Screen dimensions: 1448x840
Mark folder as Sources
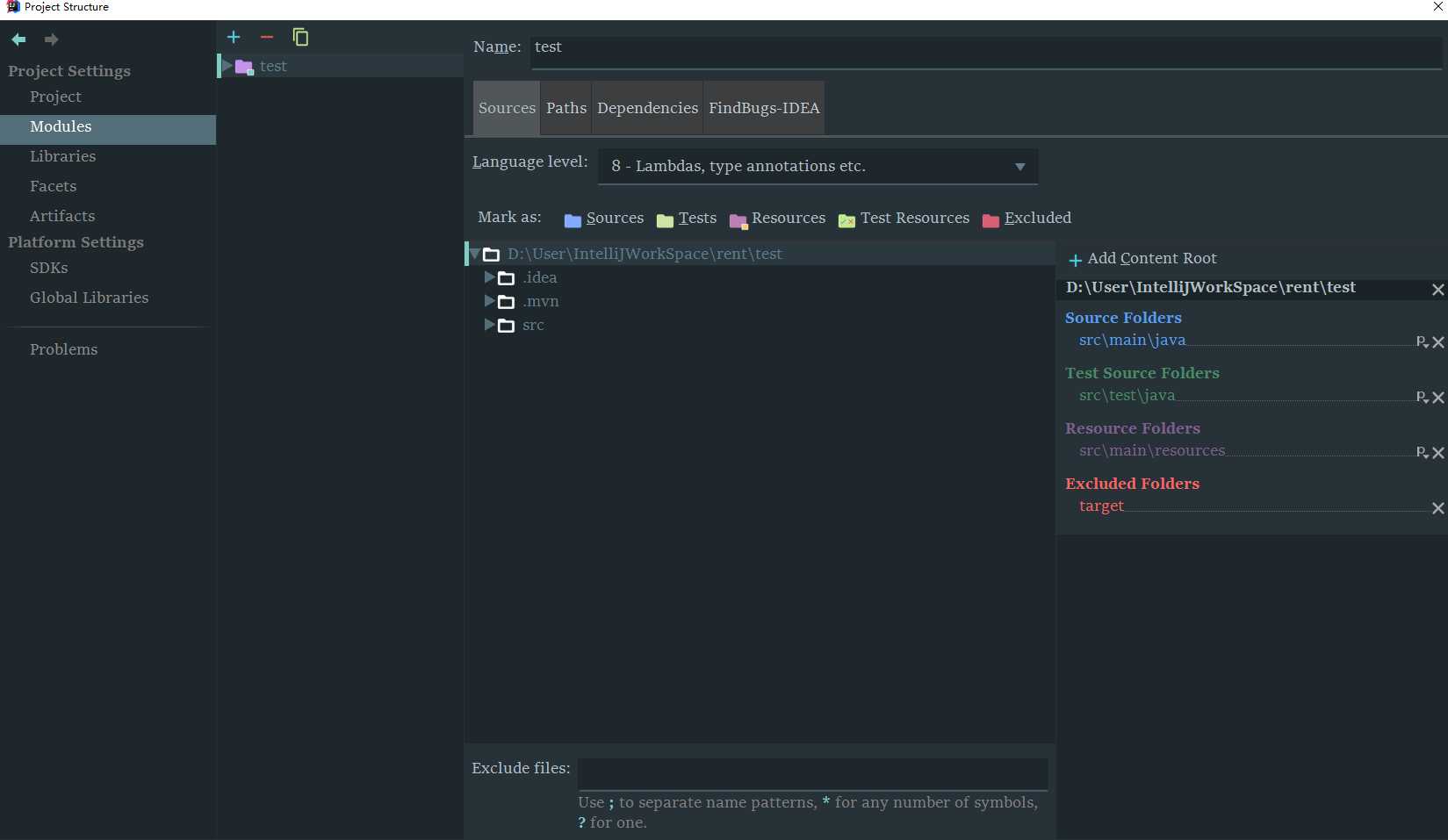[603, 219]
